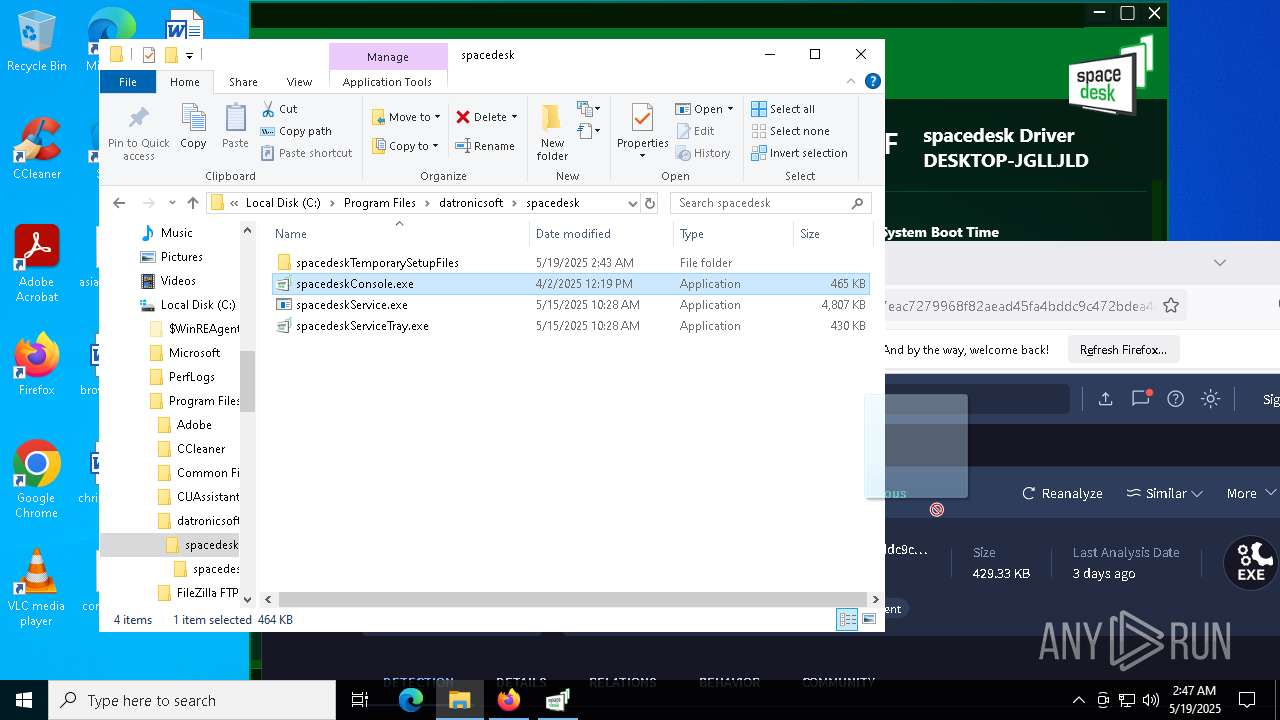This screenshot has height=720, width=1280.
Task: Open Firefox from taskbar
Action: [x=509, y=700]
